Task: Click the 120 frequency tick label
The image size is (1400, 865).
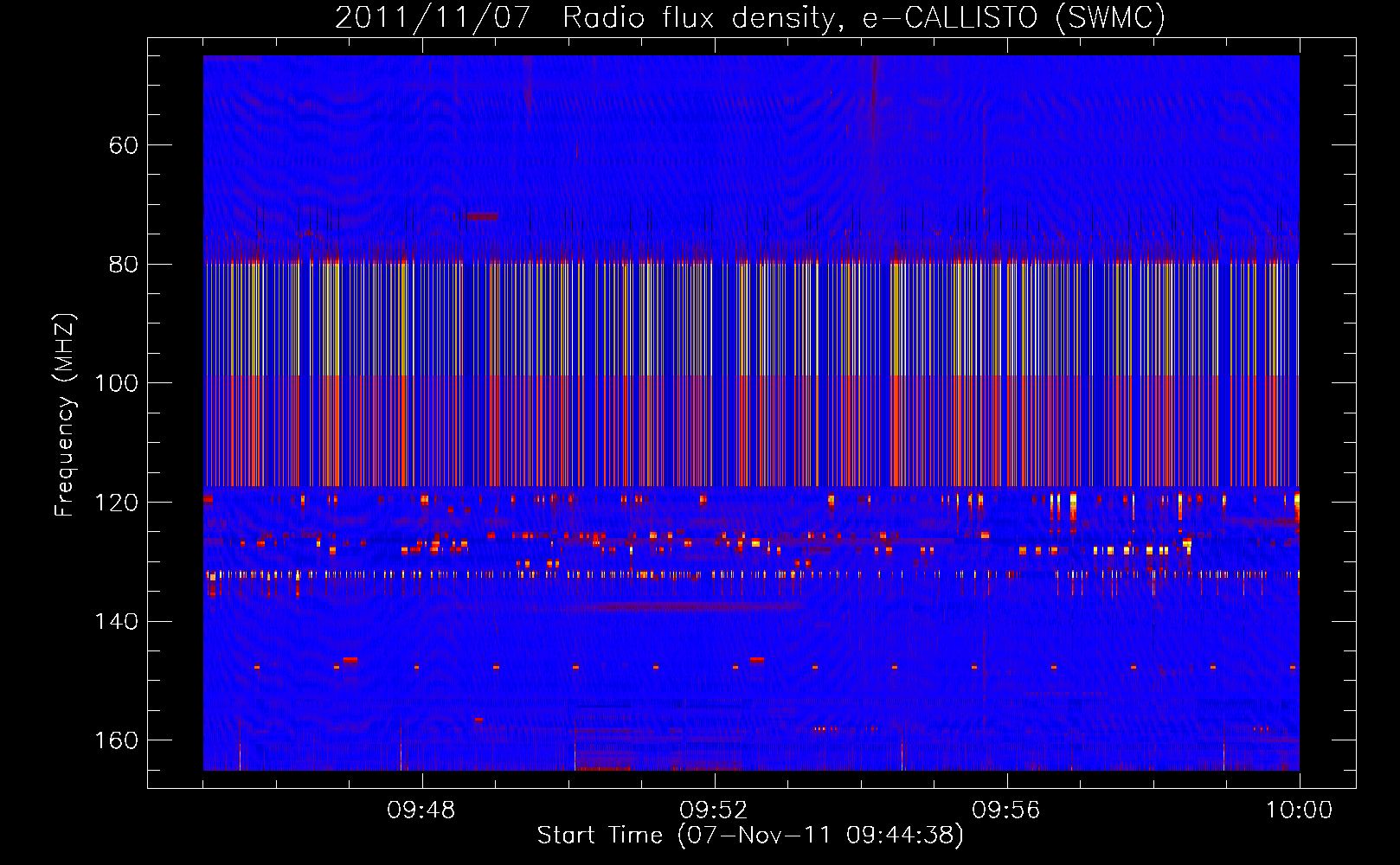Action: [x=117, y=503]
